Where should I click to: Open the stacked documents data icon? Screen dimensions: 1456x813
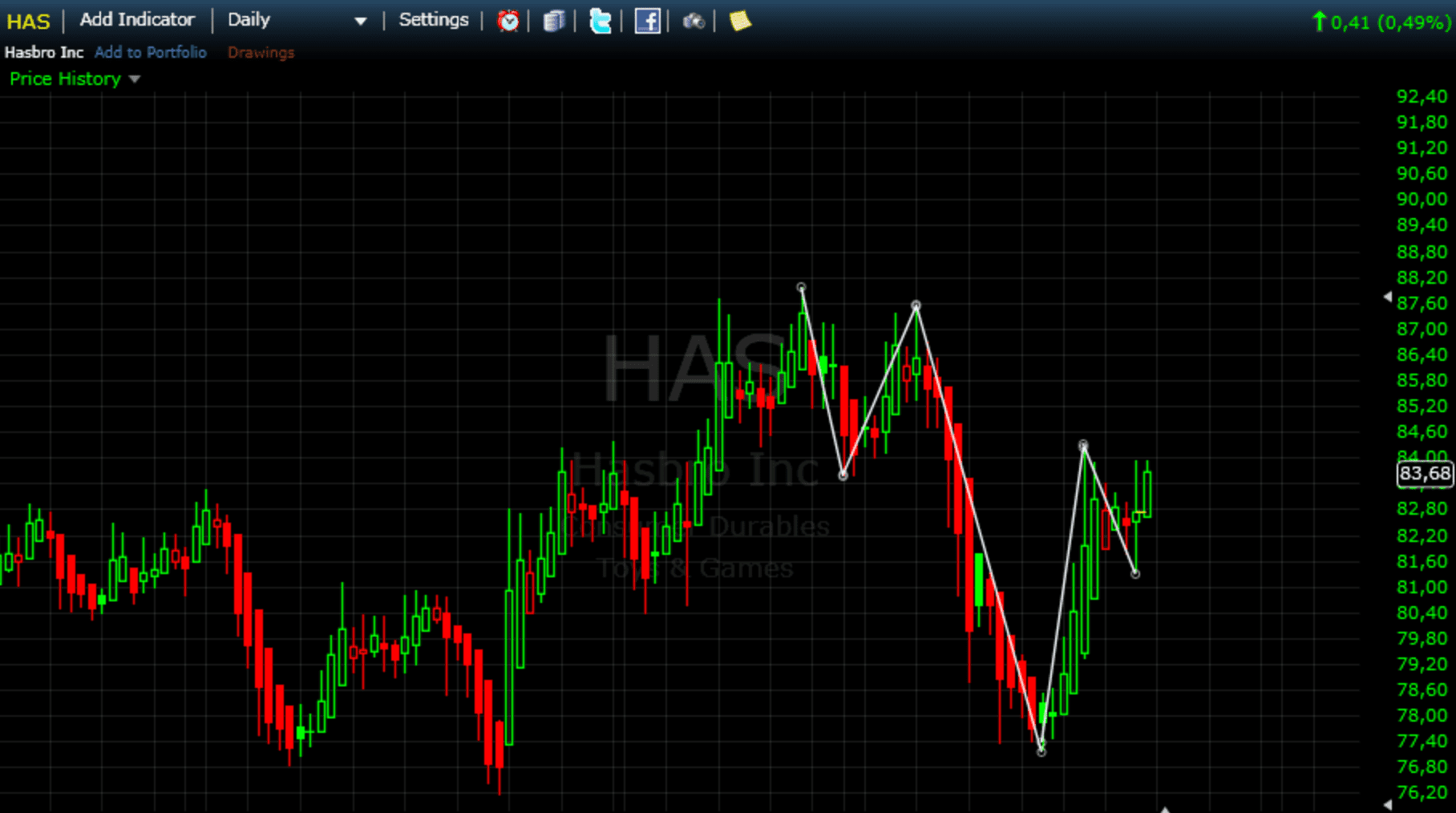pos(554,21)
